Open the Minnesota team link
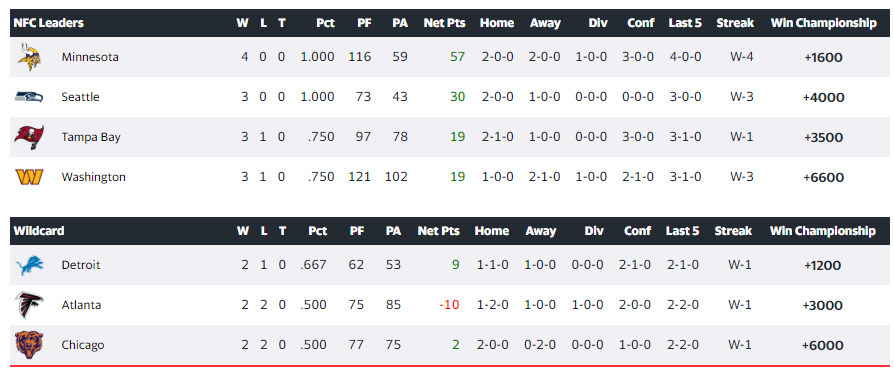The width and height of the screenshot is (894, 368). pyautogui.click(x=90, y=57)
